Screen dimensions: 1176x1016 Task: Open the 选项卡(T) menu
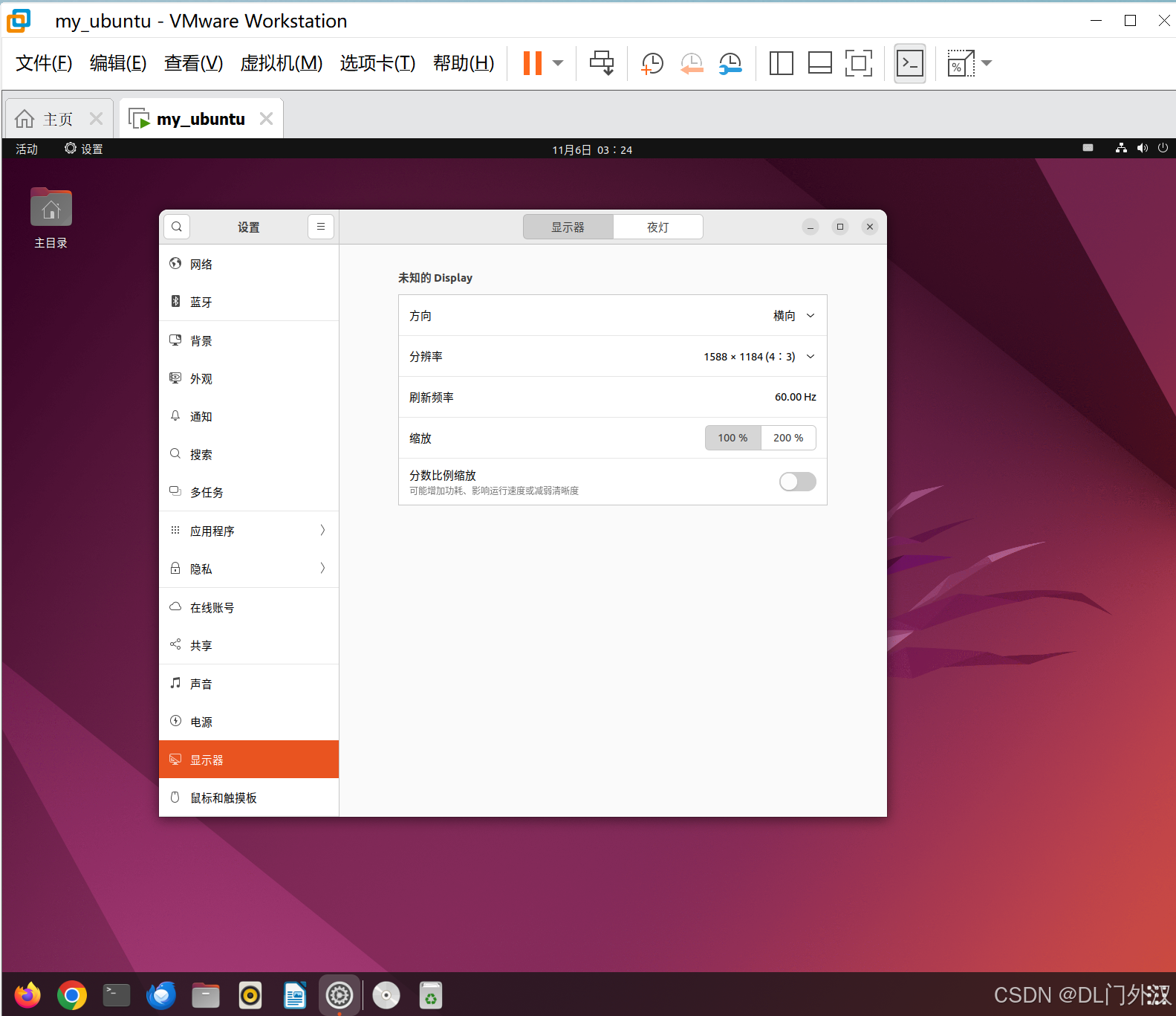pos(377,63)
